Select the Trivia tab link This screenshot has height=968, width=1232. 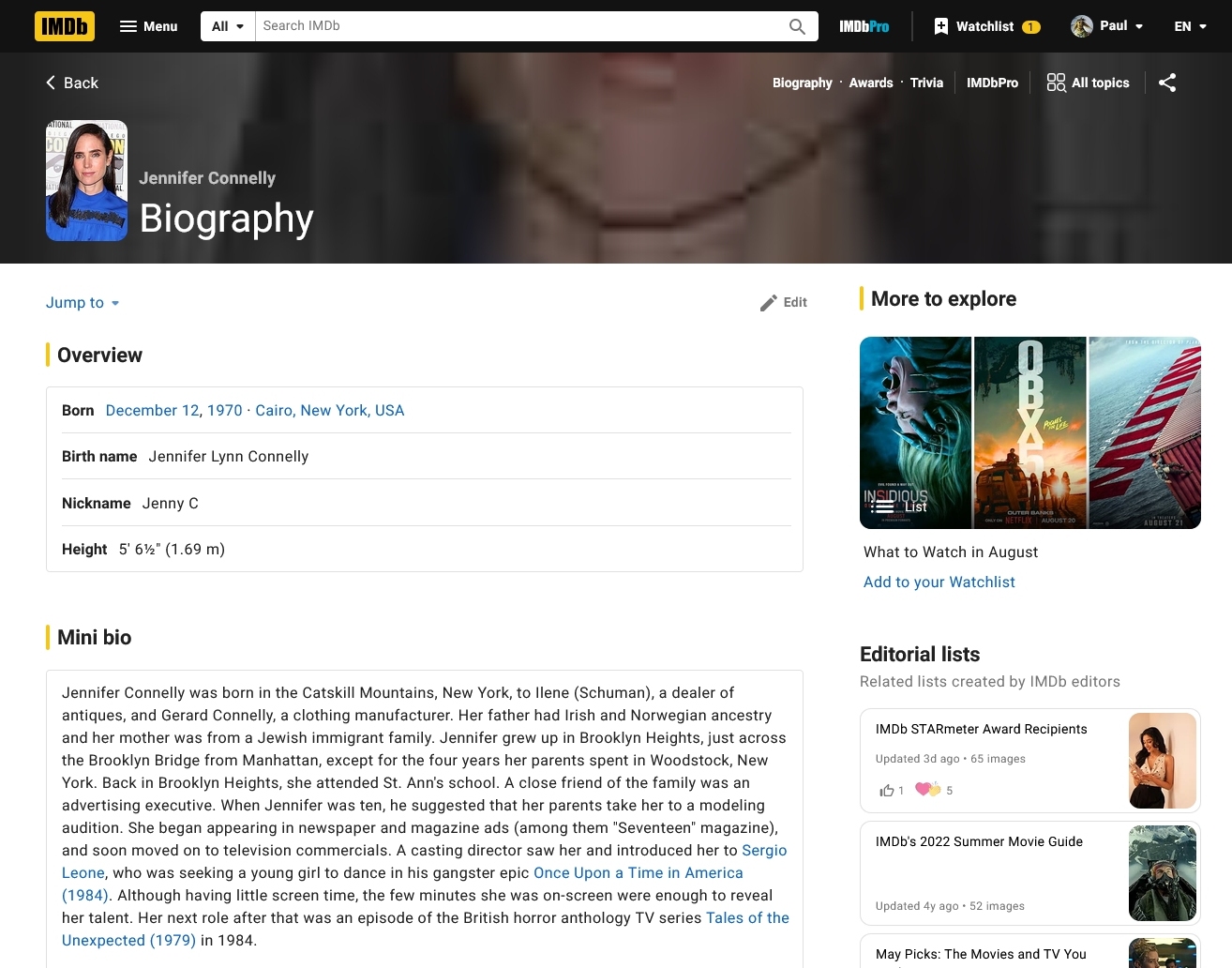pyautogui.click(x=926, y=83)
